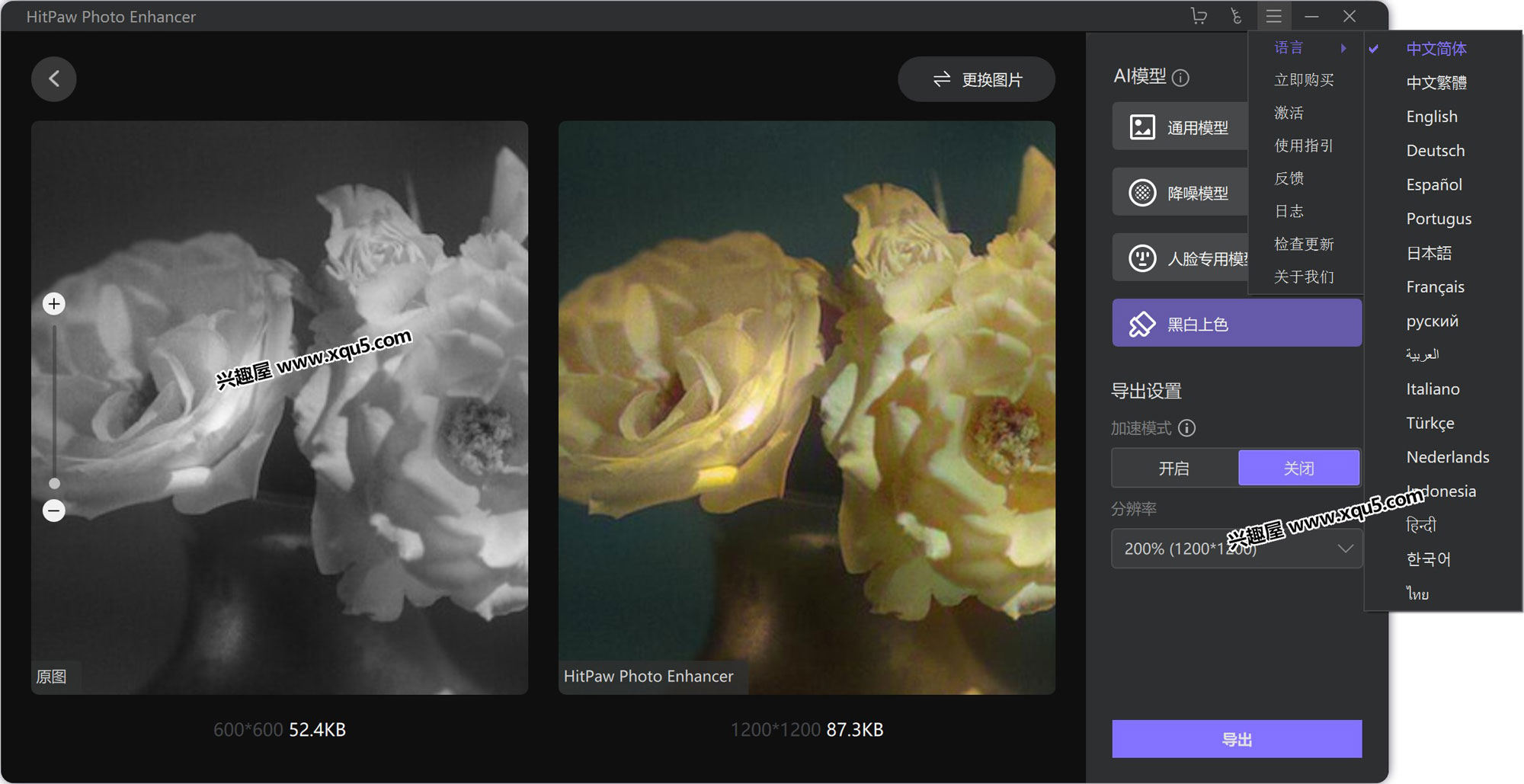Screen dimensions: 1524x784
Task: Click 检查更新 in the menu
Action: [x=1305, y=244]
